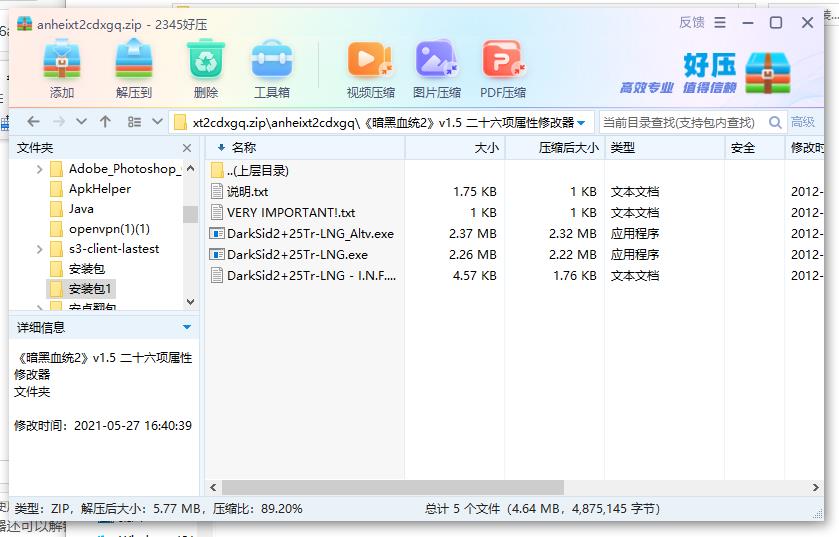The image size is (839, 537).
Task: Click the horizontal scrollbar thumb
Action: (x=393, y=487)
